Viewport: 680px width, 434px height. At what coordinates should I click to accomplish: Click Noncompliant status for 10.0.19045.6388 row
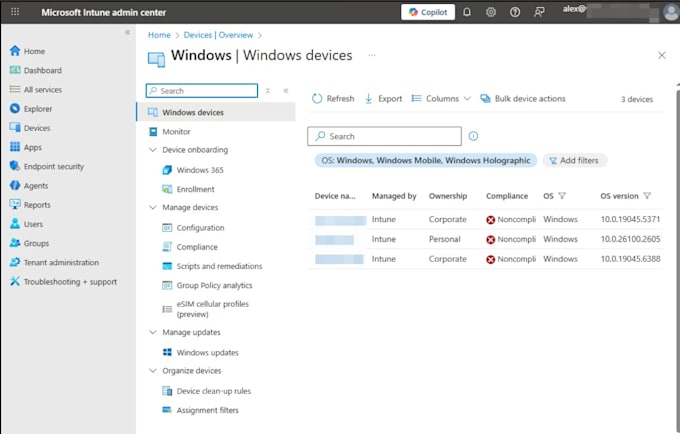pyautogui.click(x=511, y=259)
